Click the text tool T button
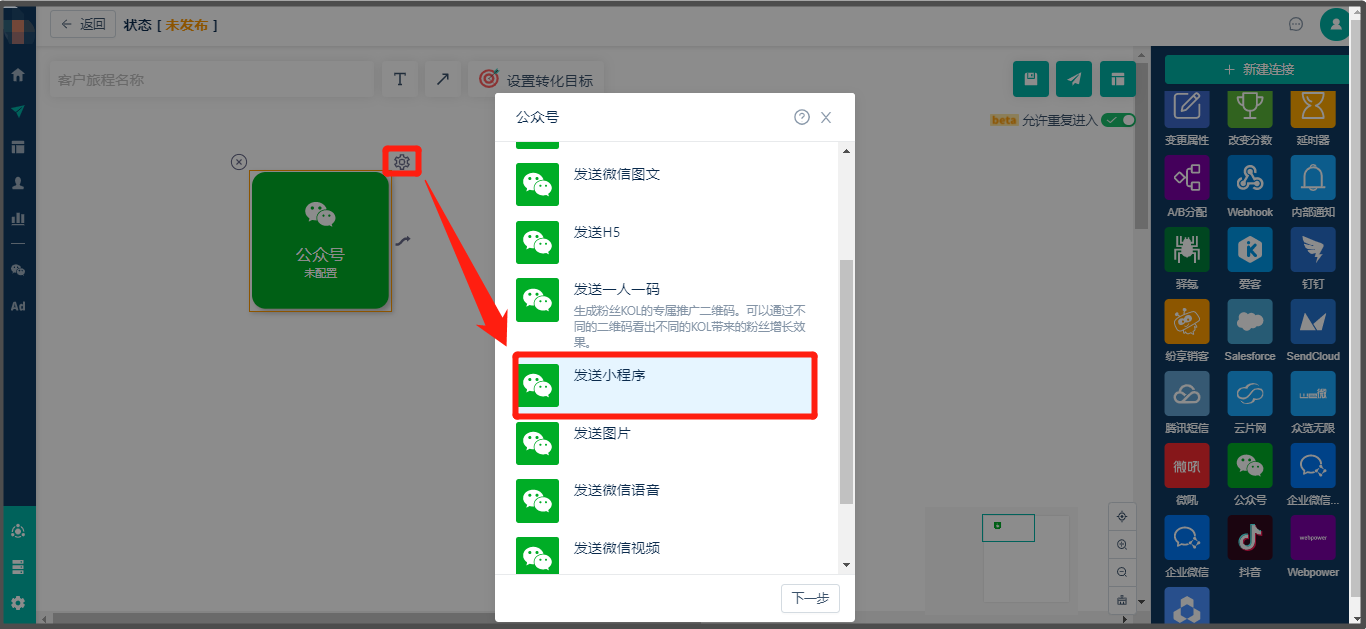 click(x=400, y=80)
